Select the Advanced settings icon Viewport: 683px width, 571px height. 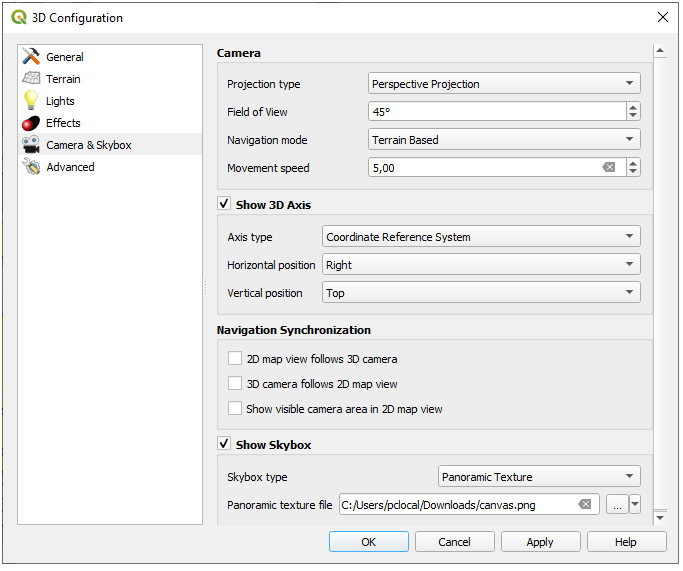[31, 167]
